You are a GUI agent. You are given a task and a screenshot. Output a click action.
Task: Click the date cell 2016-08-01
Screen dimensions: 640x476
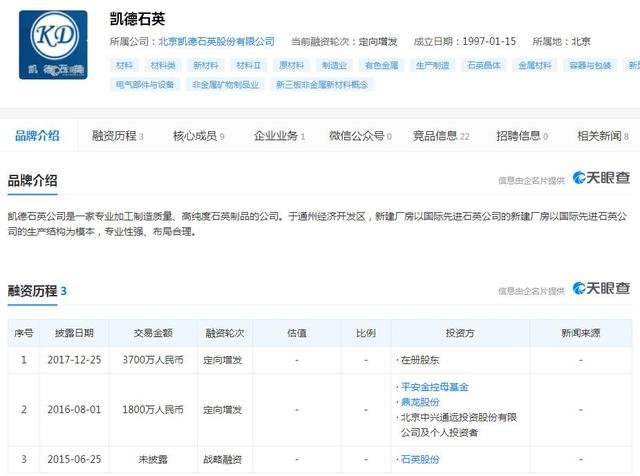click(74, 409)
